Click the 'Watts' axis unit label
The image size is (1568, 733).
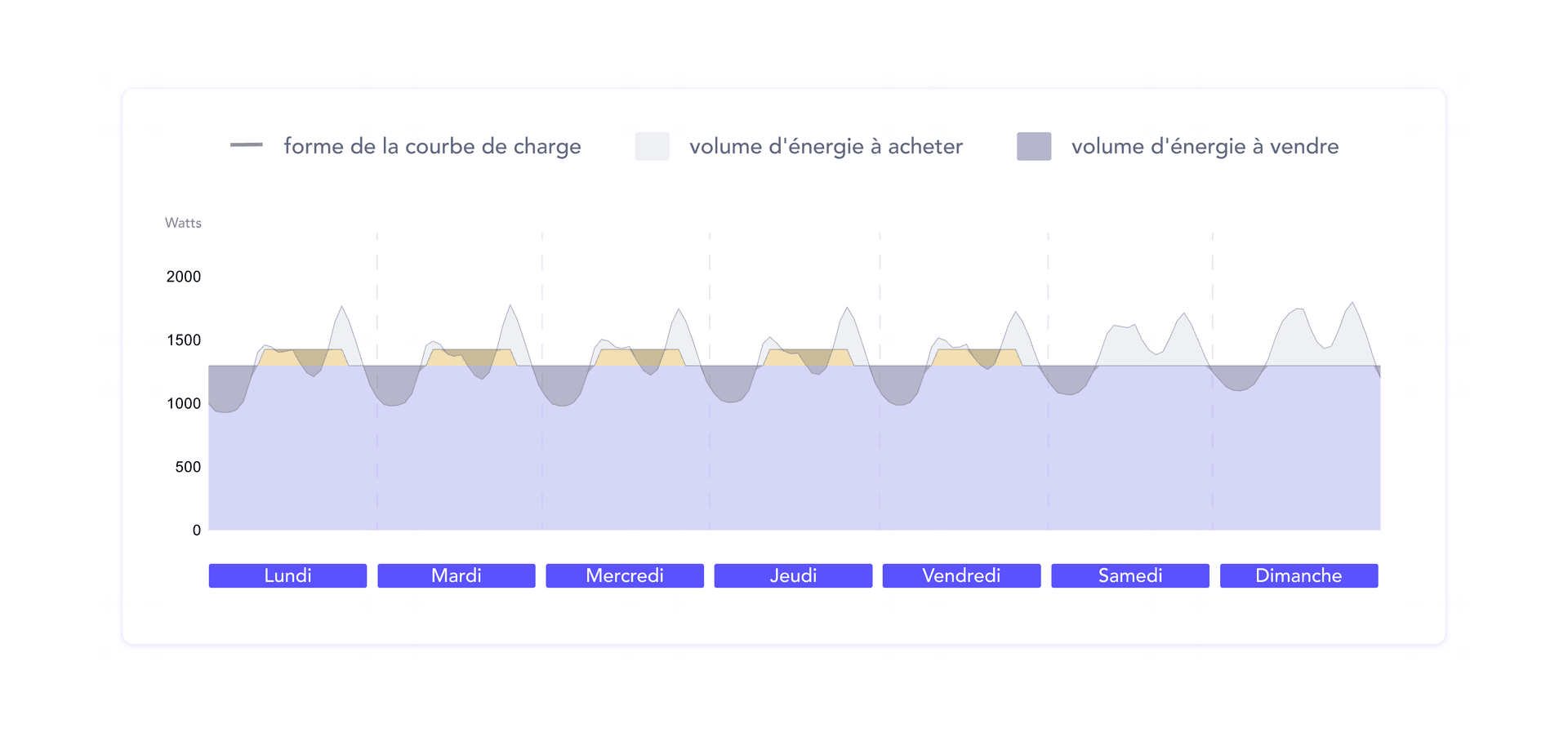point(183,223)
